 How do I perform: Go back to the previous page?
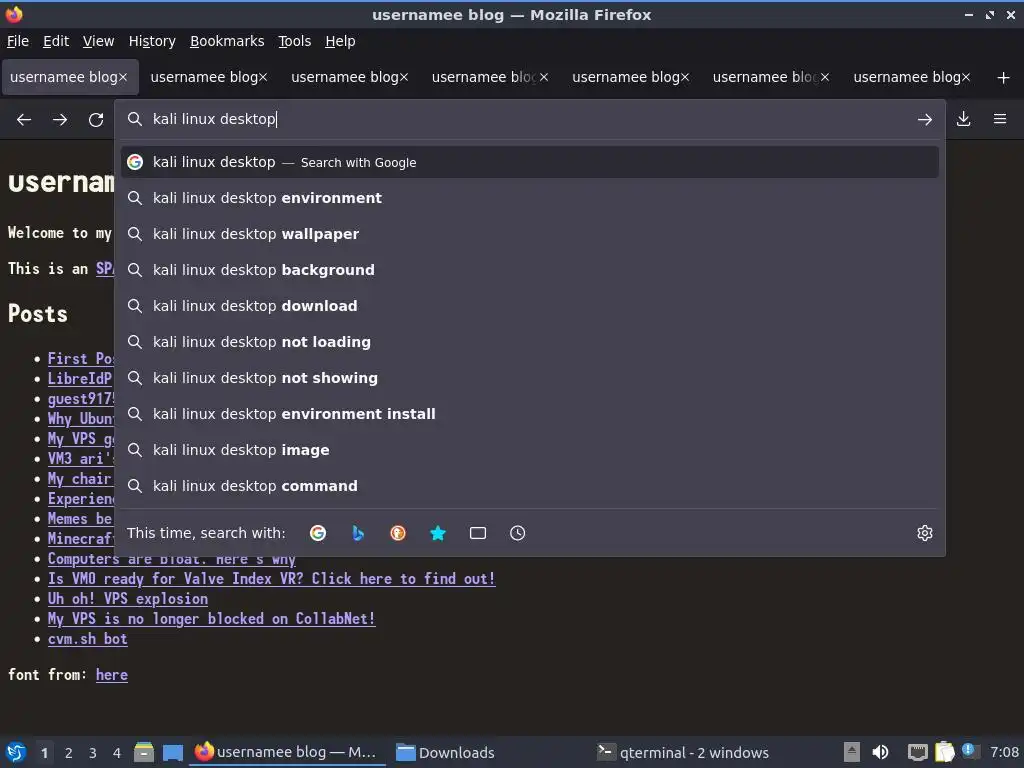24,120
